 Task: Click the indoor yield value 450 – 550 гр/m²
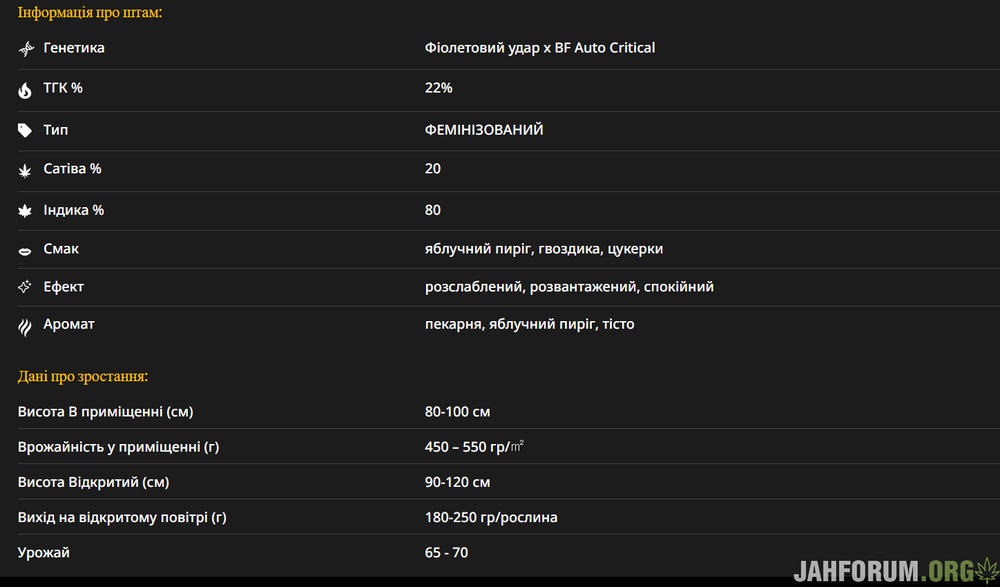tap(474, 447)
